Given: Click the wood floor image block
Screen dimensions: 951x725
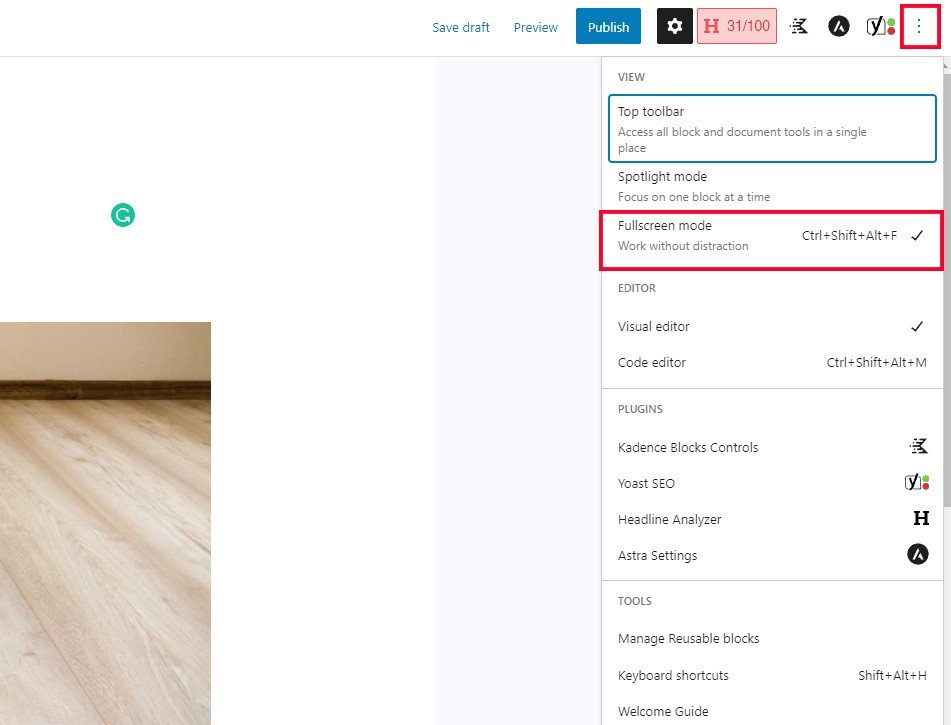Looking at the screenshot, I should pos(105,520).
